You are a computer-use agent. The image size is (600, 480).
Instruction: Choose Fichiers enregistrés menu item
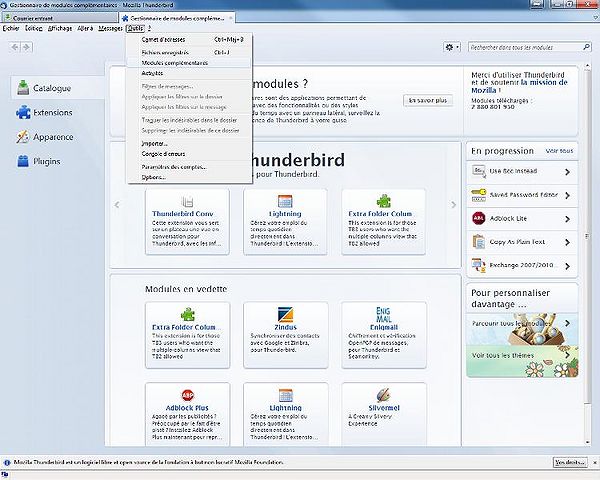point(189,52)
